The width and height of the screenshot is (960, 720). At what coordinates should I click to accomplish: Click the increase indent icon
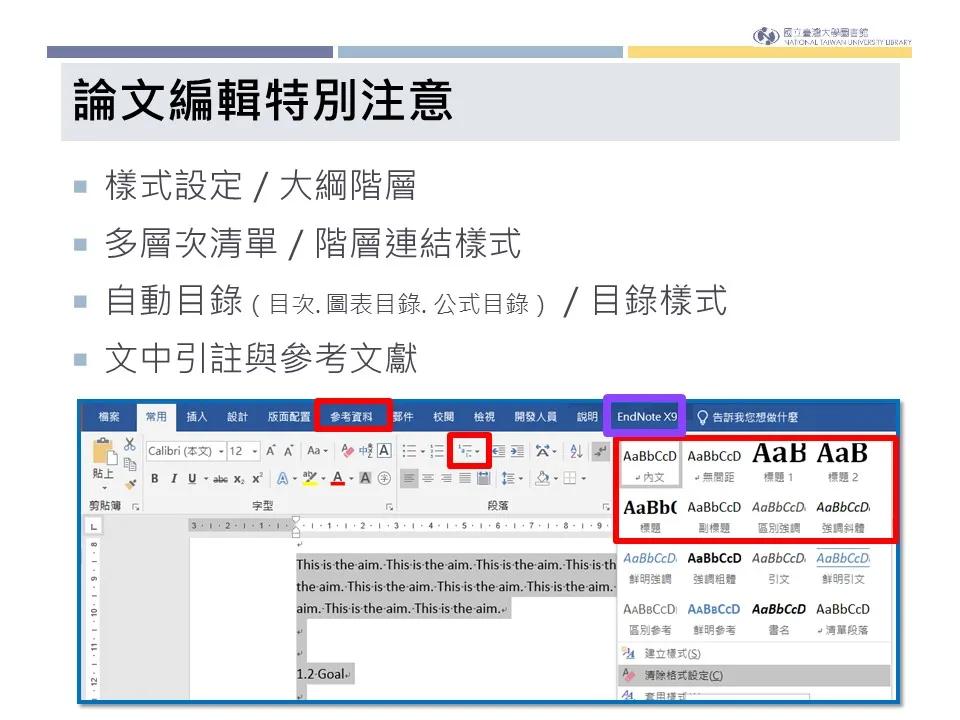pyautogui.click(x=519, y=451)
